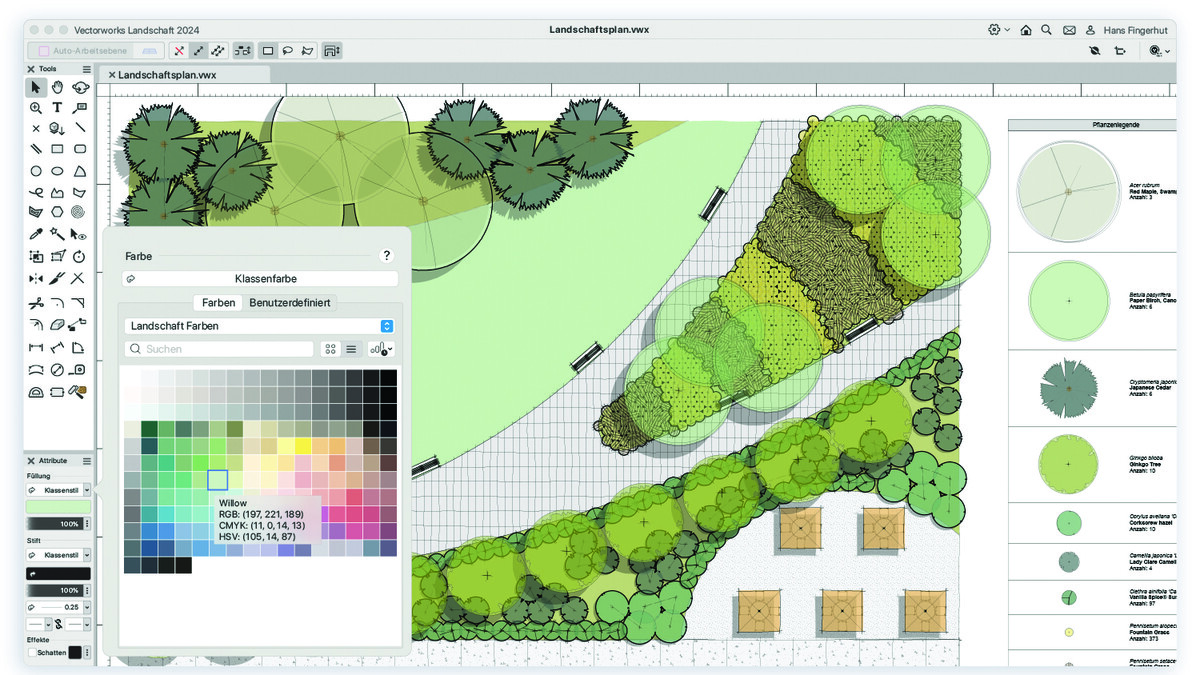Open the color picker help question mark
This screenshot has width=1200, height=675.
point(387,256)
